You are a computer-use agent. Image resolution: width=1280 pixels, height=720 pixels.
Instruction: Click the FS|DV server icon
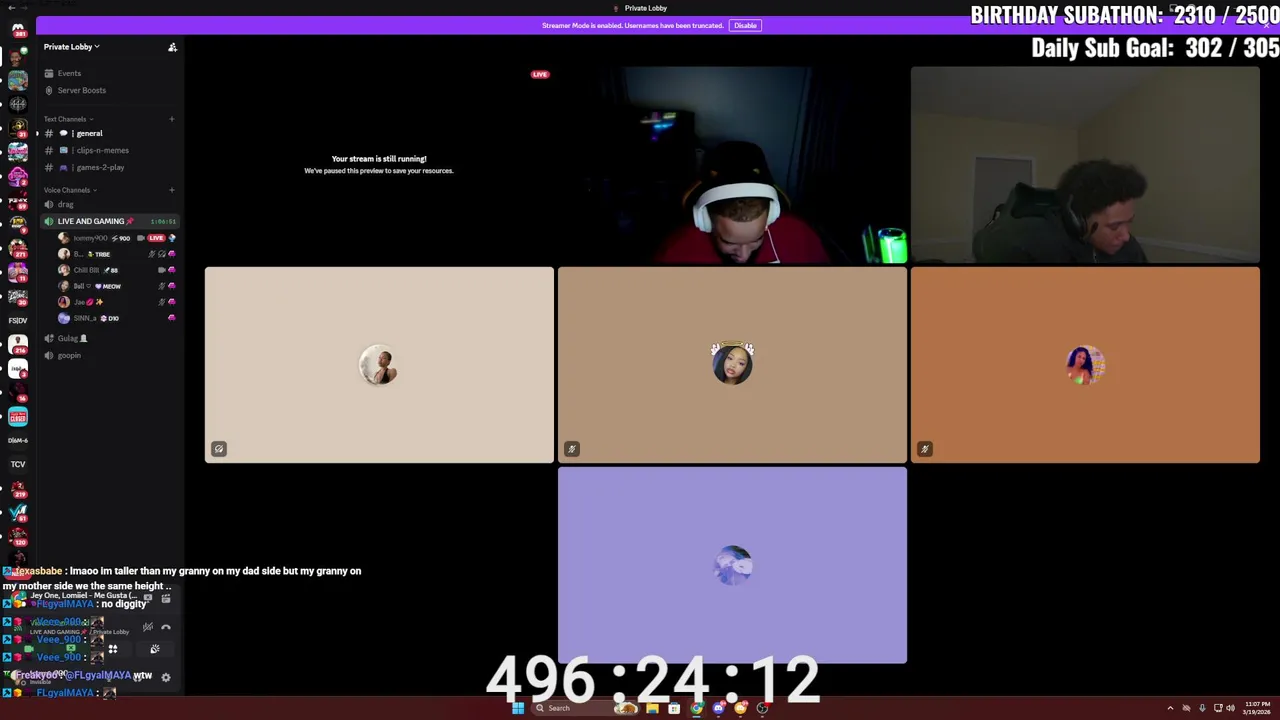coord(18,320)
